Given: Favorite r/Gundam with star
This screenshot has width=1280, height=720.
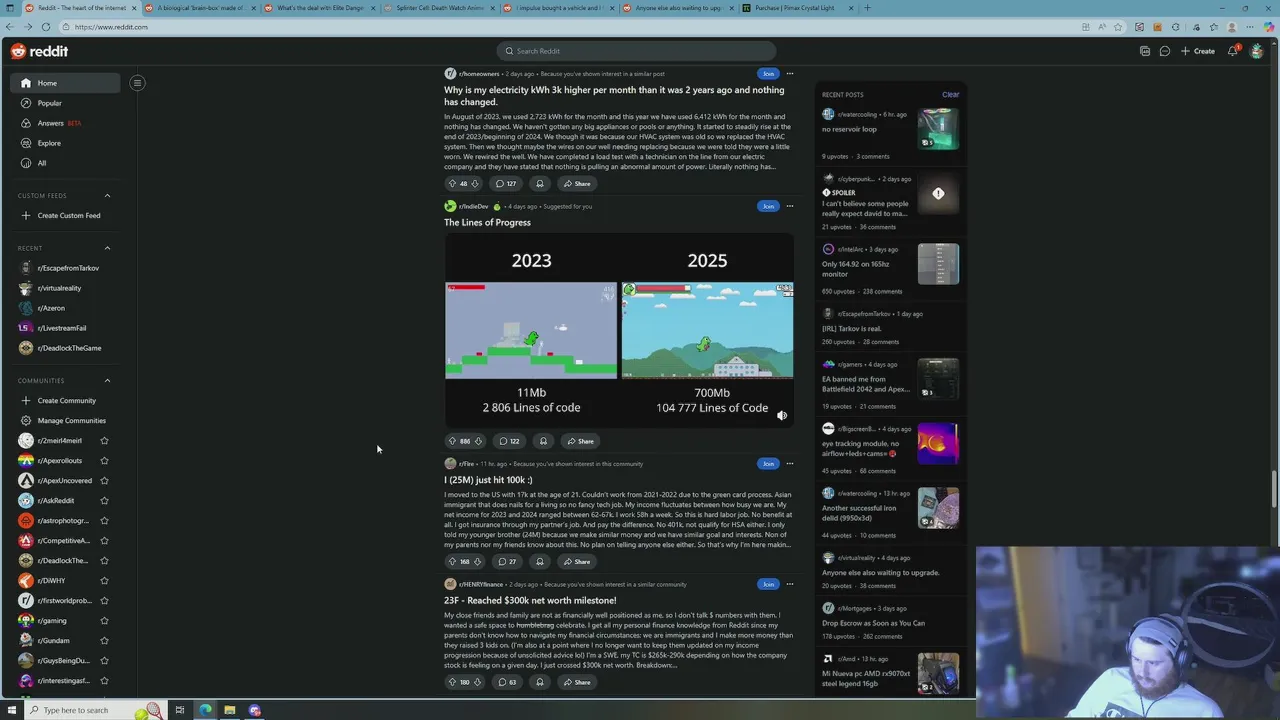Looking at the screenshot, I should tap(104, 640).
